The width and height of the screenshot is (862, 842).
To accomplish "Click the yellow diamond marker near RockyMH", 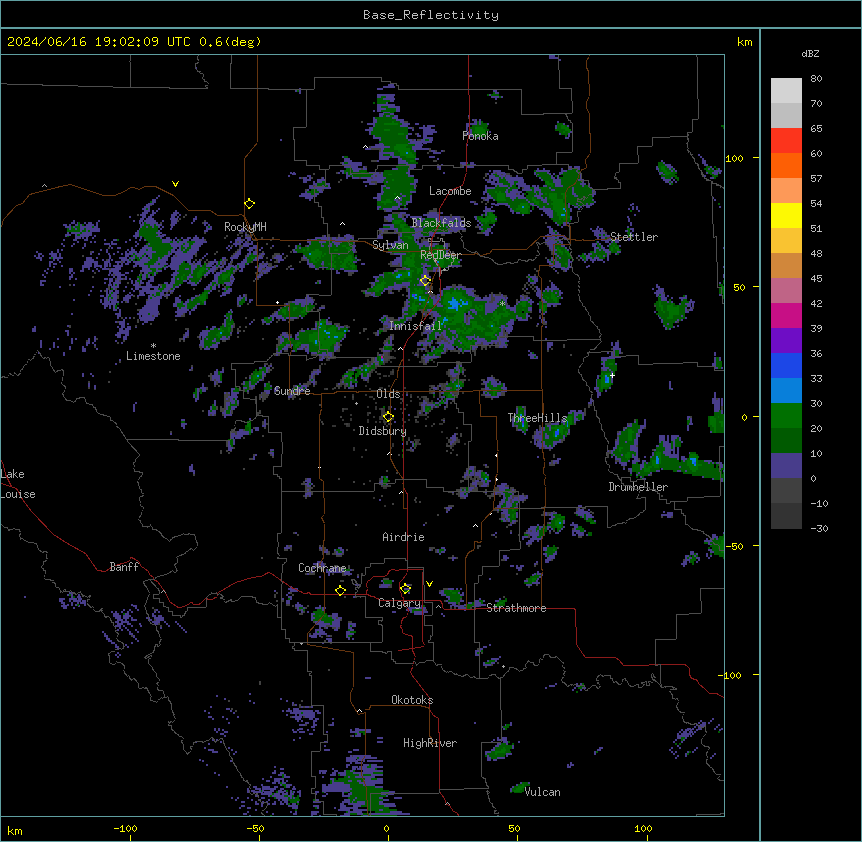I will [x=250, y=204].
